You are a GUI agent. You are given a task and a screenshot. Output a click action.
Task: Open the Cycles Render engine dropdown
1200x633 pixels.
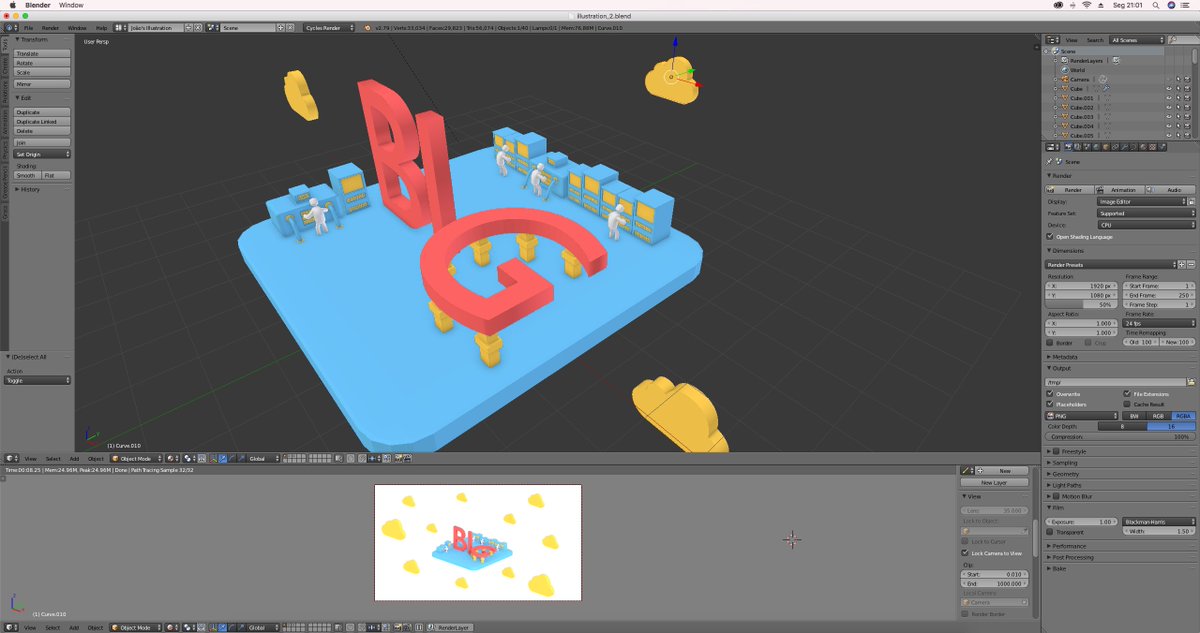coord(329,28)
